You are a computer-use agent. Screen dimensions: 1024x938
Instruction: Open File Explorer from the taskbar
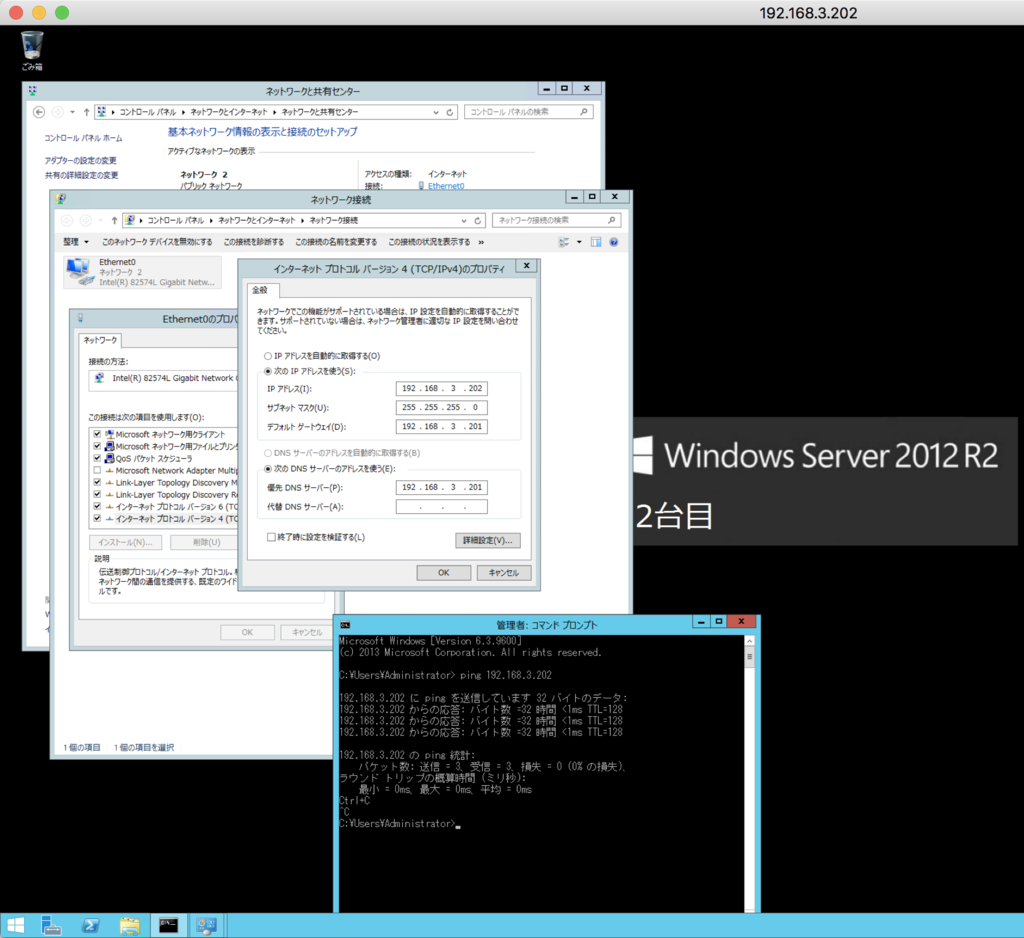pyautogui.click(x=130, y=925)
